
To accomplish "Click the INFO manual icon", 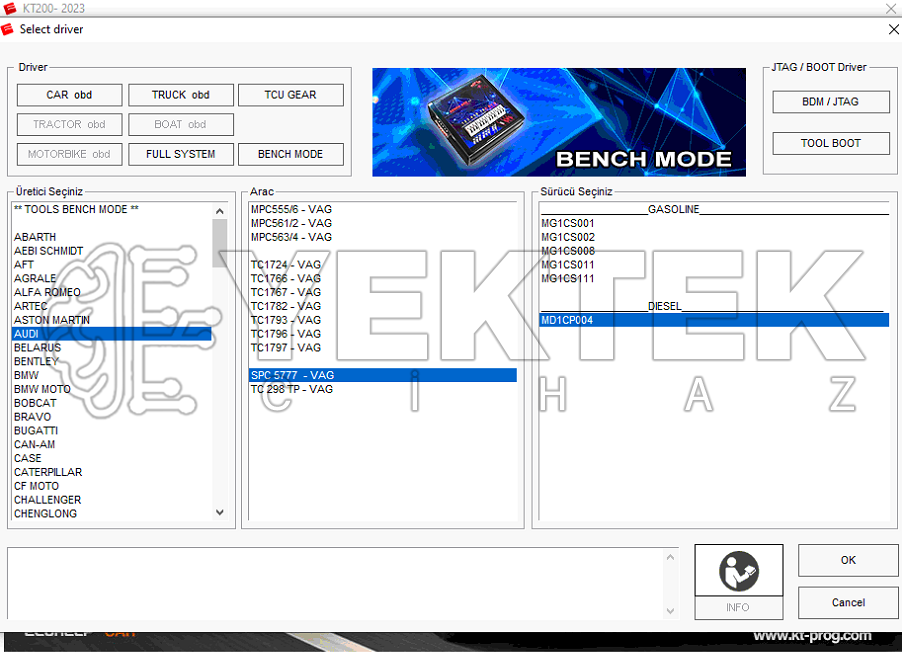I will tap(739, 570).
